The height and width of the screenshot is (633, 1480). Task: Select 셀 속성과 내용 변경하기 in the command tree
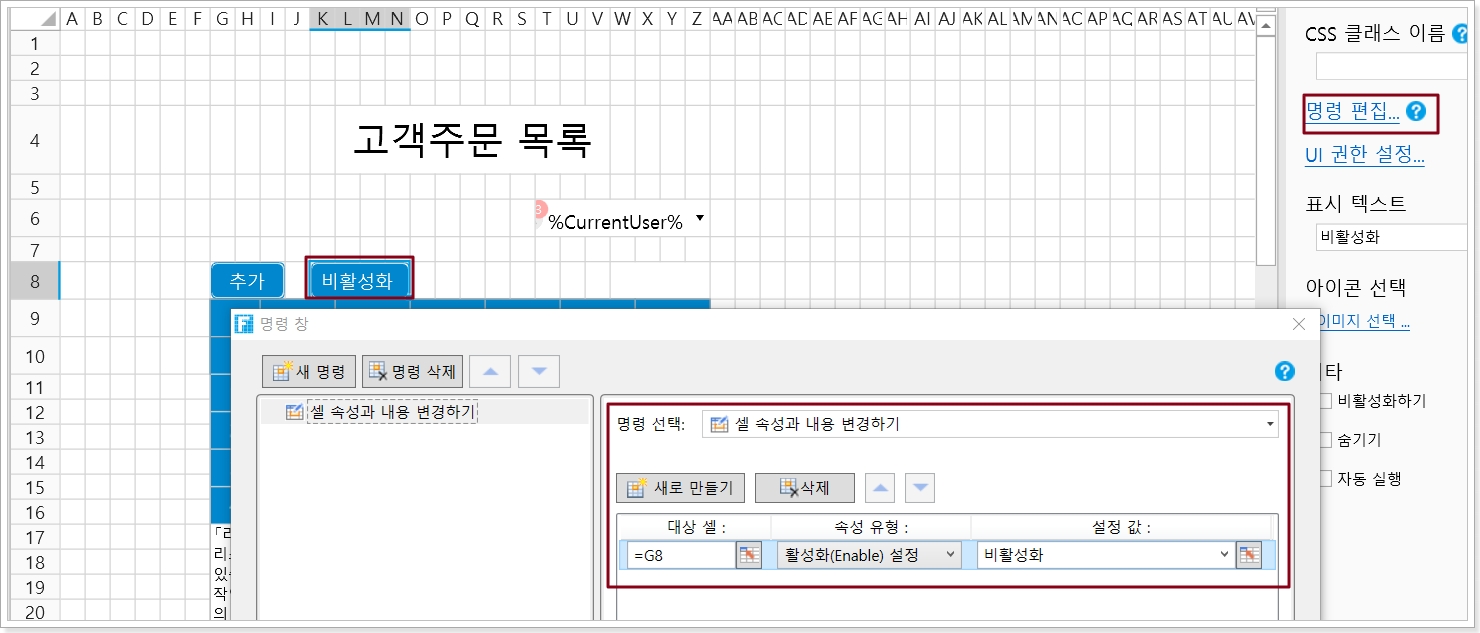391,412
